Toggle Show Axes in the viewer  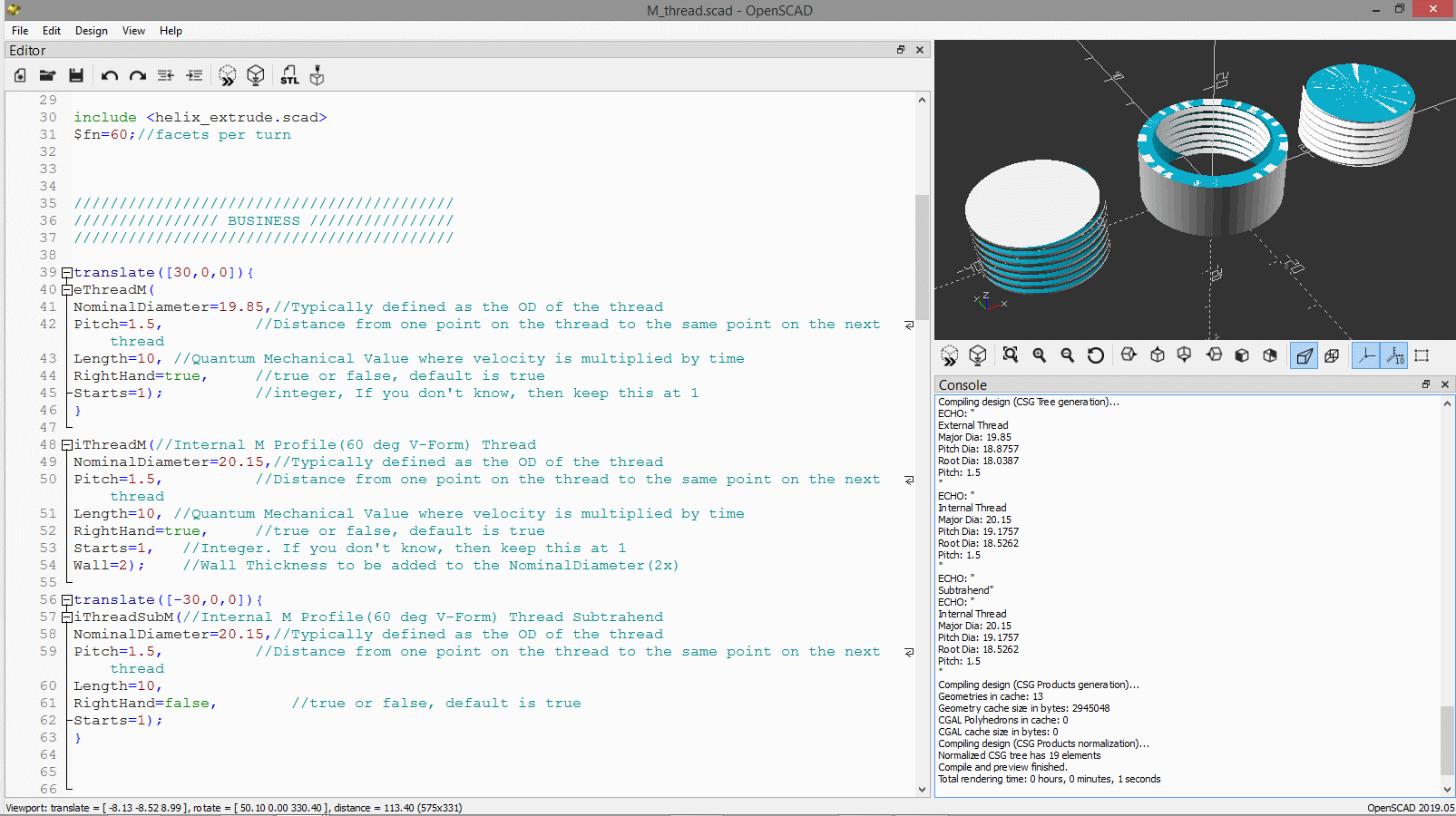point(1366,355)
